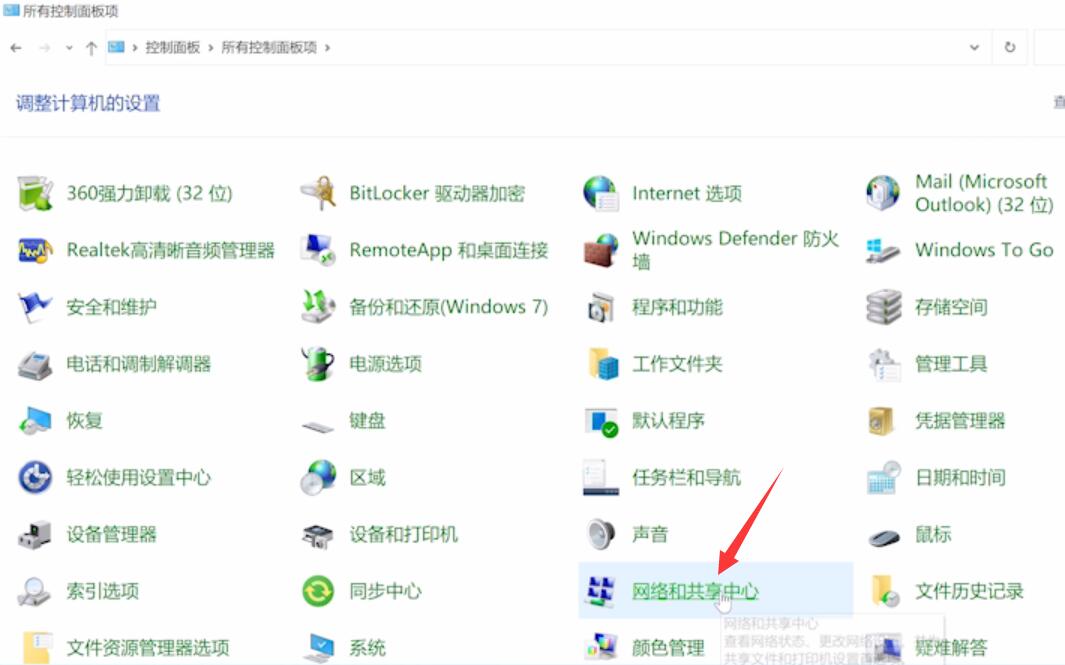Click the Realtek HD audio manager icon

tap(35, 250)
